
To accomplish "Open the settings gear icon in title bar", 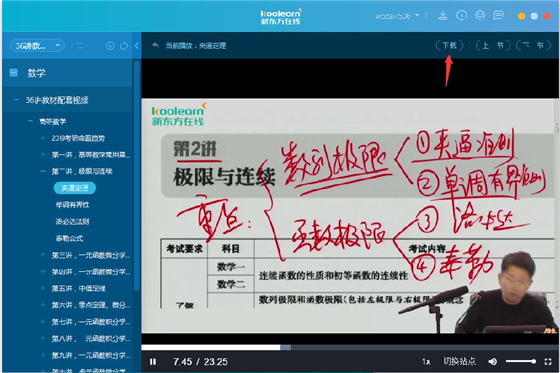I will (480, 15).
